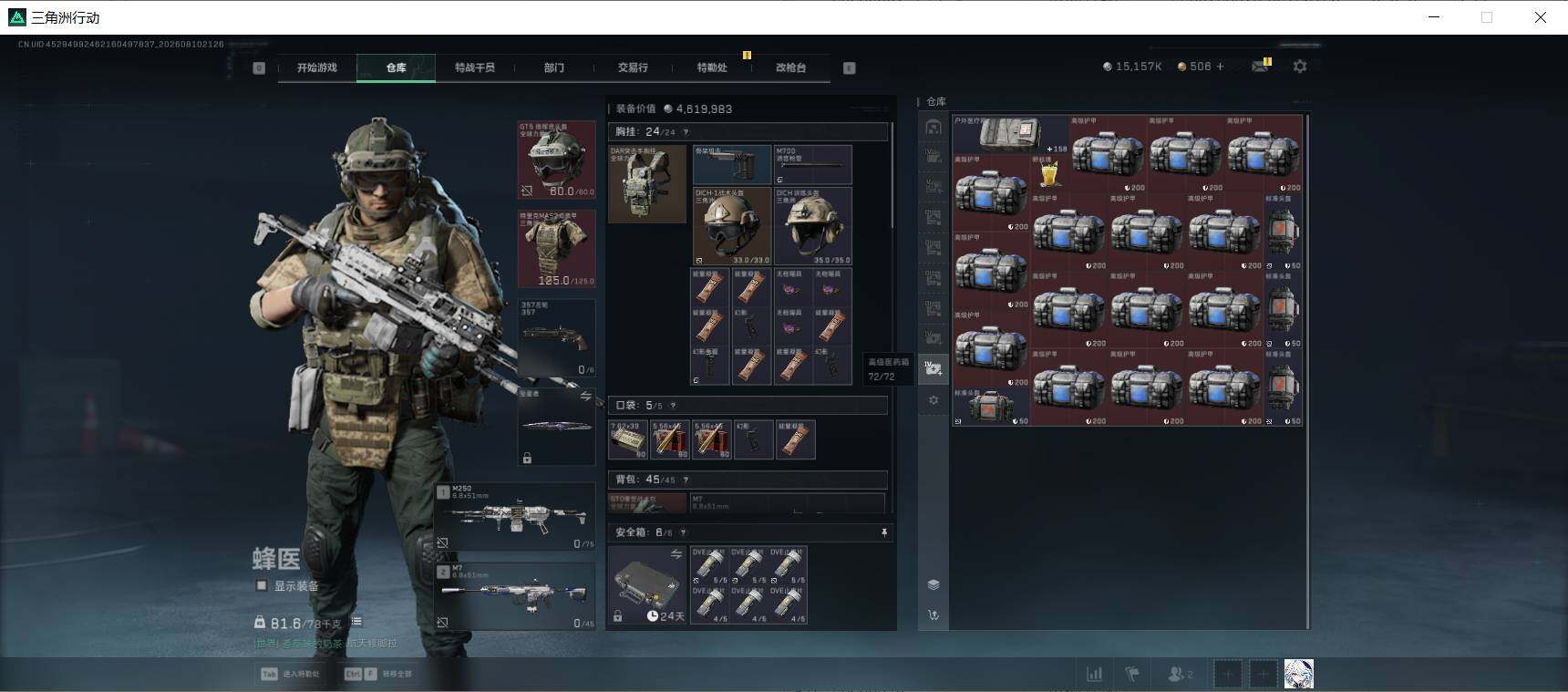Open the 口袋 help question mark
Viewport: 1568px width, 692px height.
click(673, 406)
